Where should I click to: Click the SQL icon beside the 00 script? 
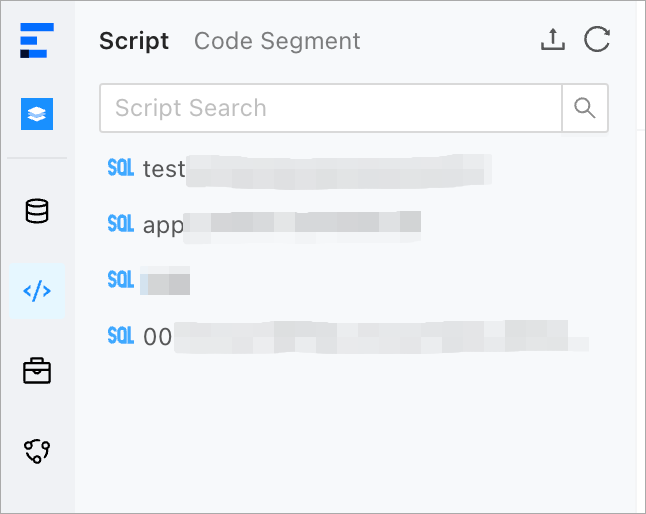(x=121, y=337)
